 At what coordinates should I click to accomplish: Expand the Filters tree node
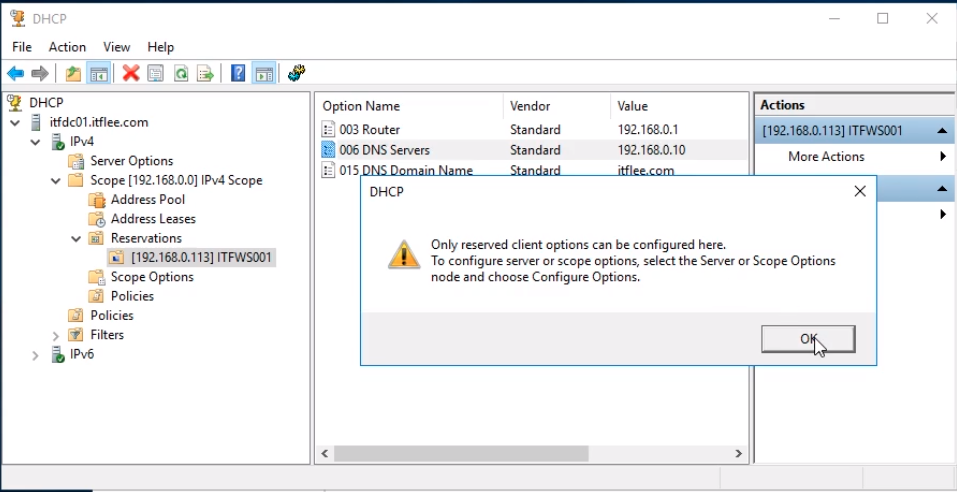pos(56,336)
